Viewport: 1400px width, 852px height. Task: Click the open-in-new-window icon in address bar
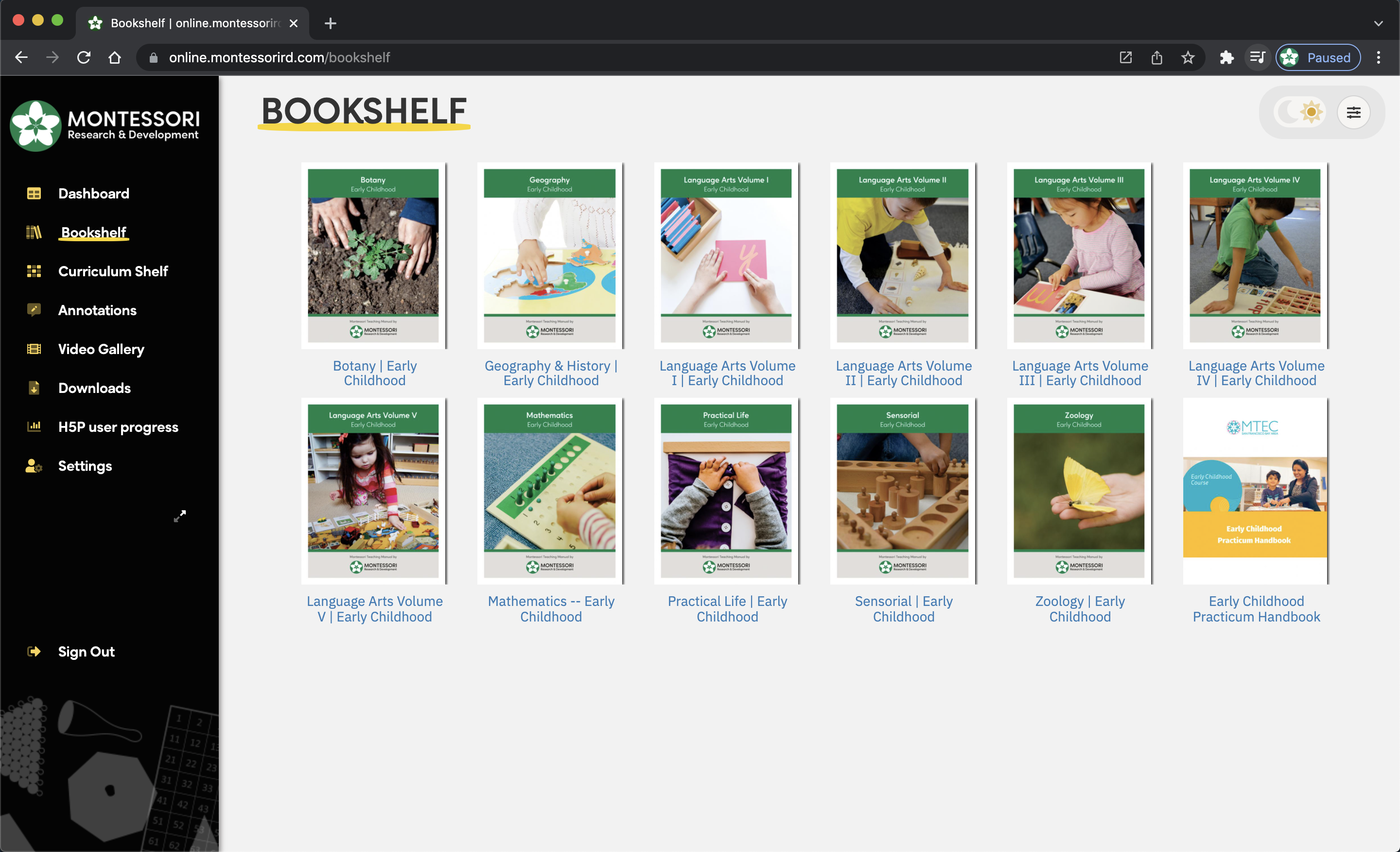[x=1125, y=57]
